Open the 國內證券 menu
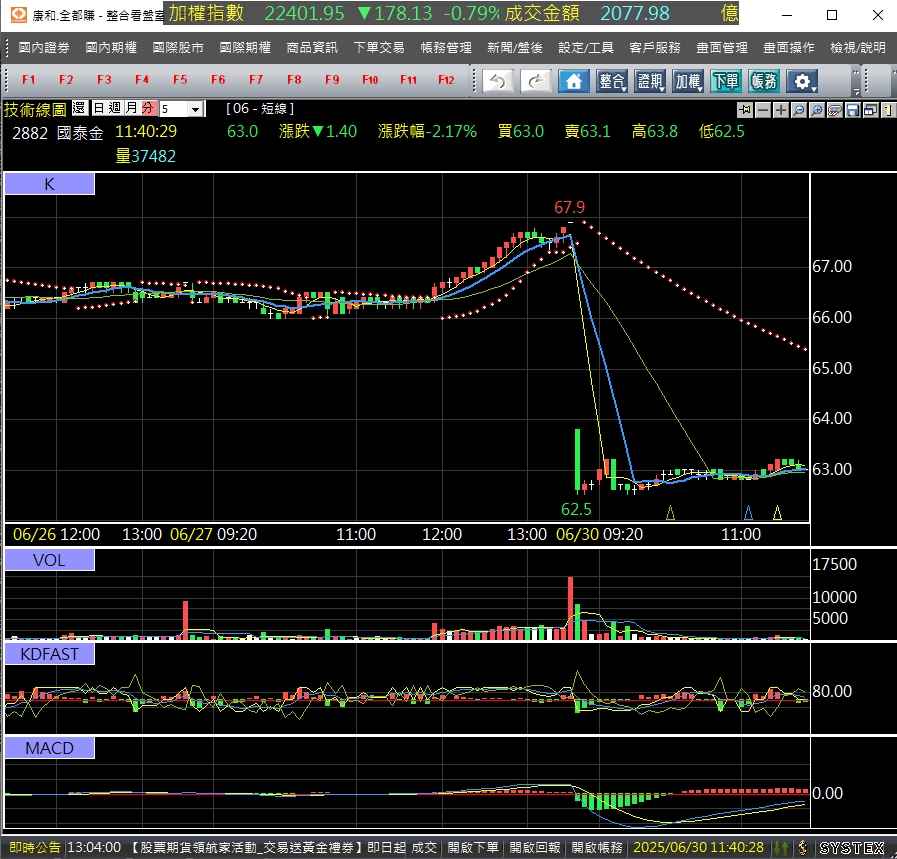This screenshot has width=897, height=859. pos(44,48)
